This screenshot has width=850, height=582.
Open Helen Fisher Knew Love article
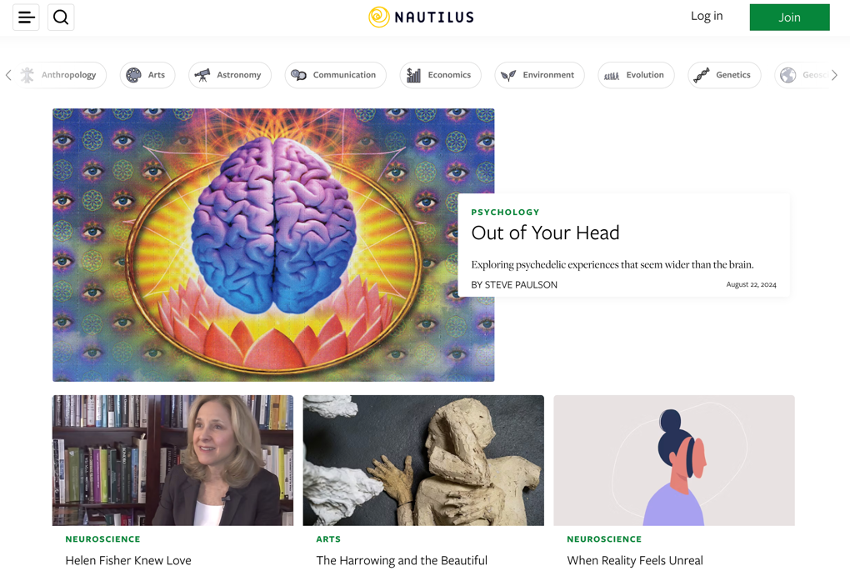(x=128, y=560)
